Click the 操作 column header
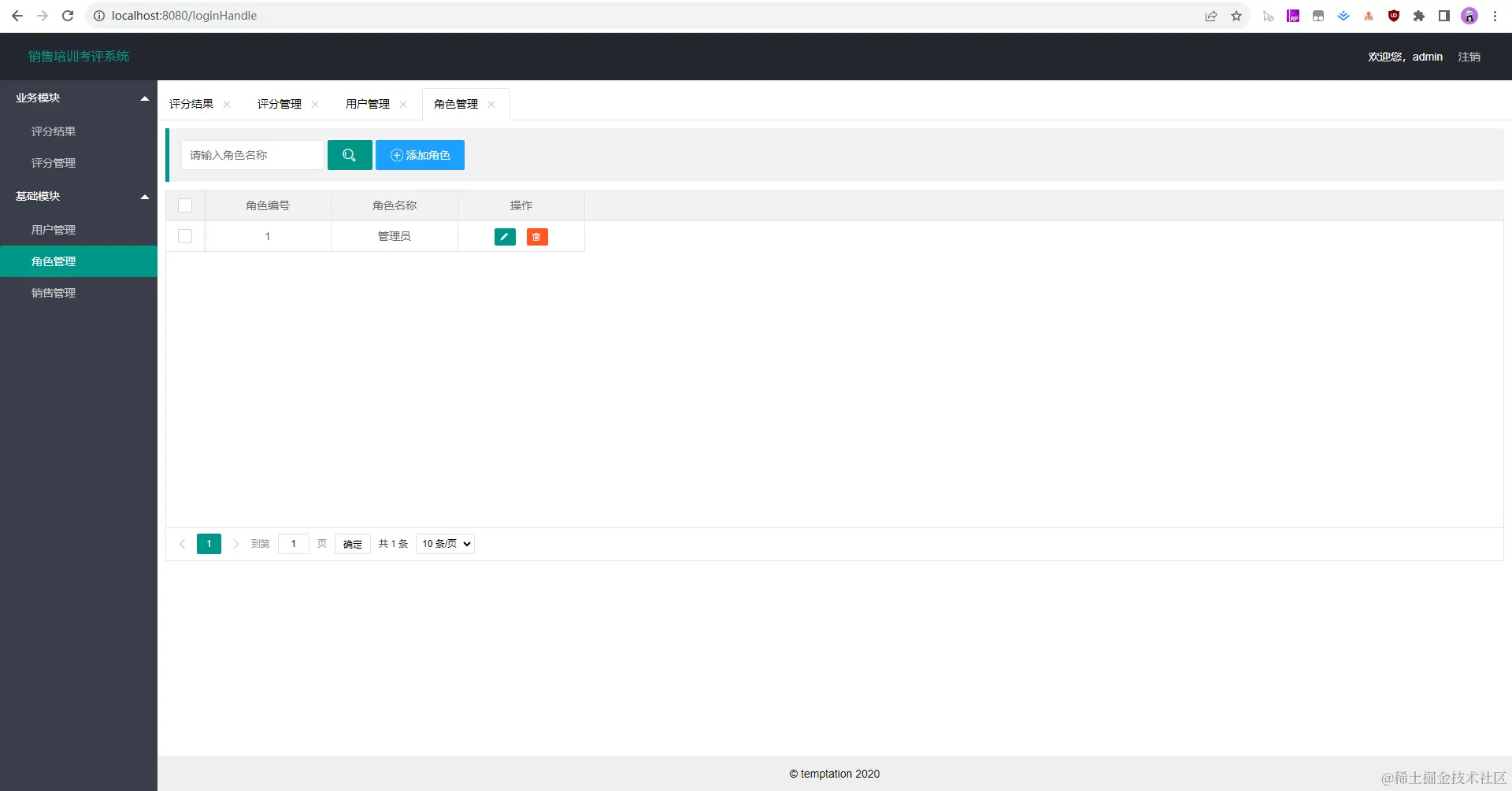1512x791 pixels. 521,205
